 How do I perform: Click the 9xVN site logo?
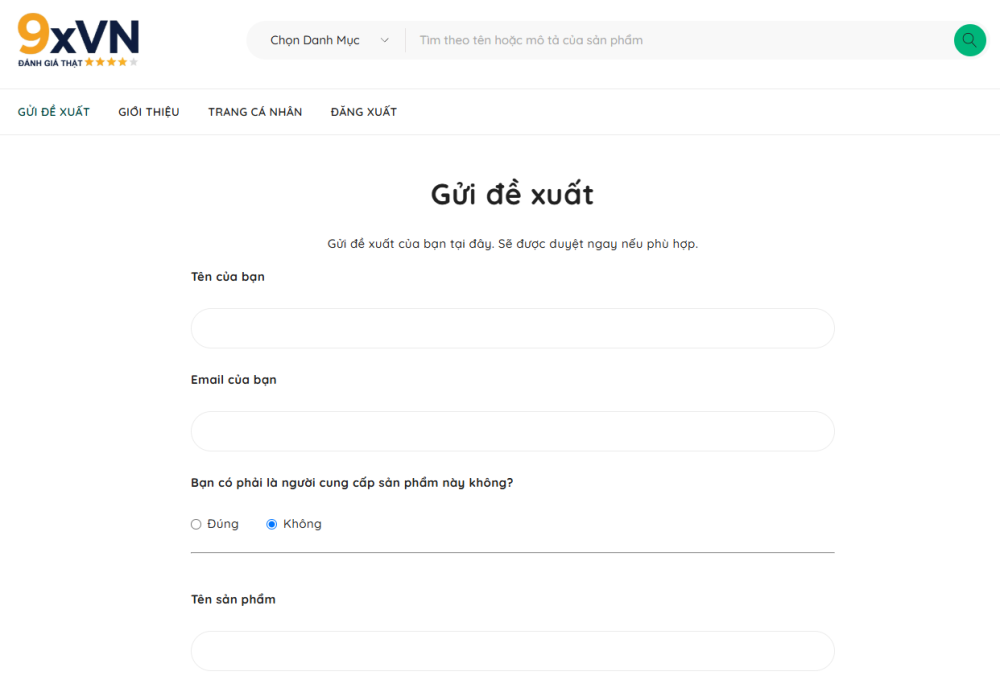[78, 35]
